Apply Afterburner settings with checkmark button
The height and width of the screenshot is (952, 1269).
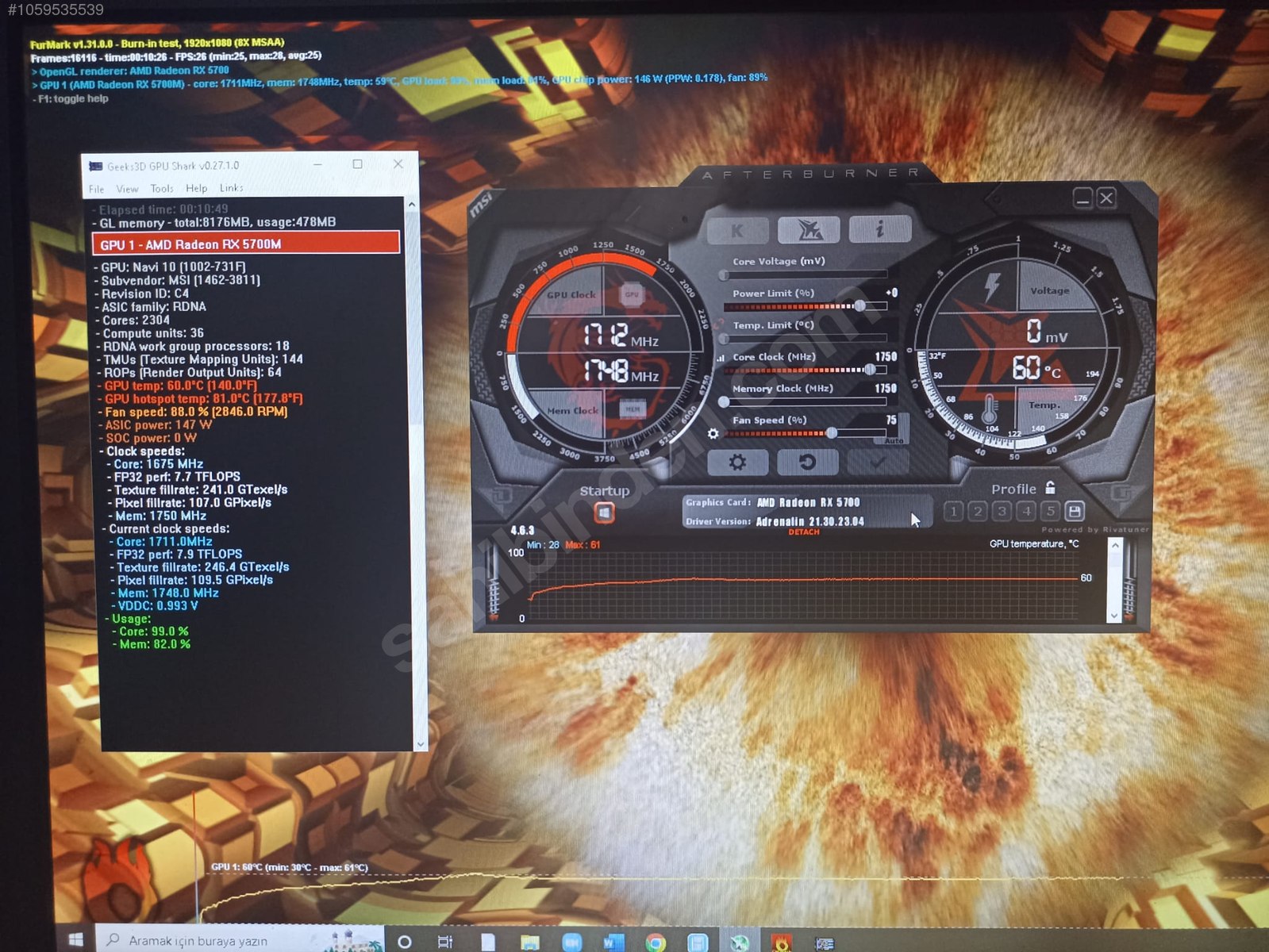[x=878, y=461]
